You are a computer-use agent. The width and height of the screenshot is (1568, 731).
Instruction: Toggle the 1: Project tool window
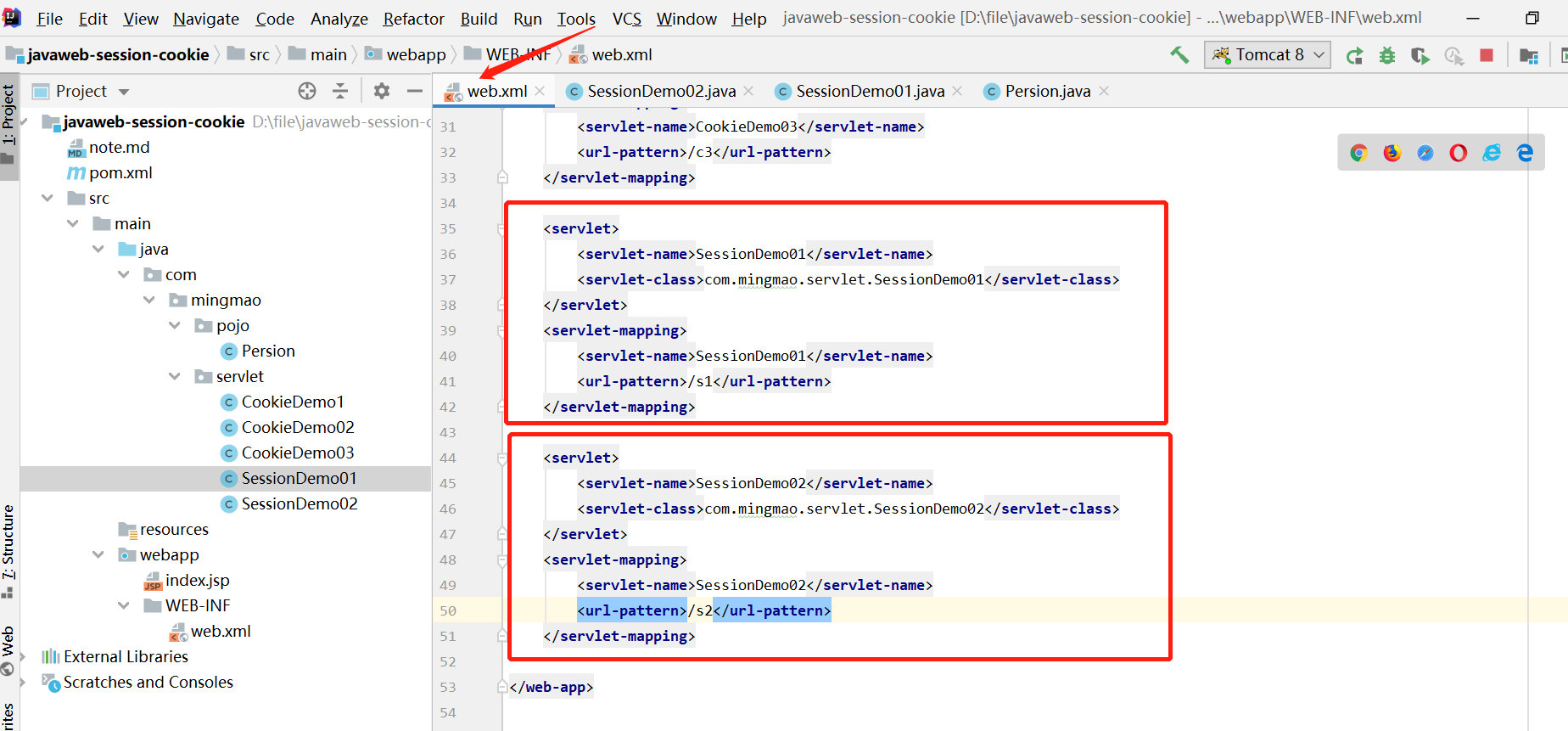[8, 125]
